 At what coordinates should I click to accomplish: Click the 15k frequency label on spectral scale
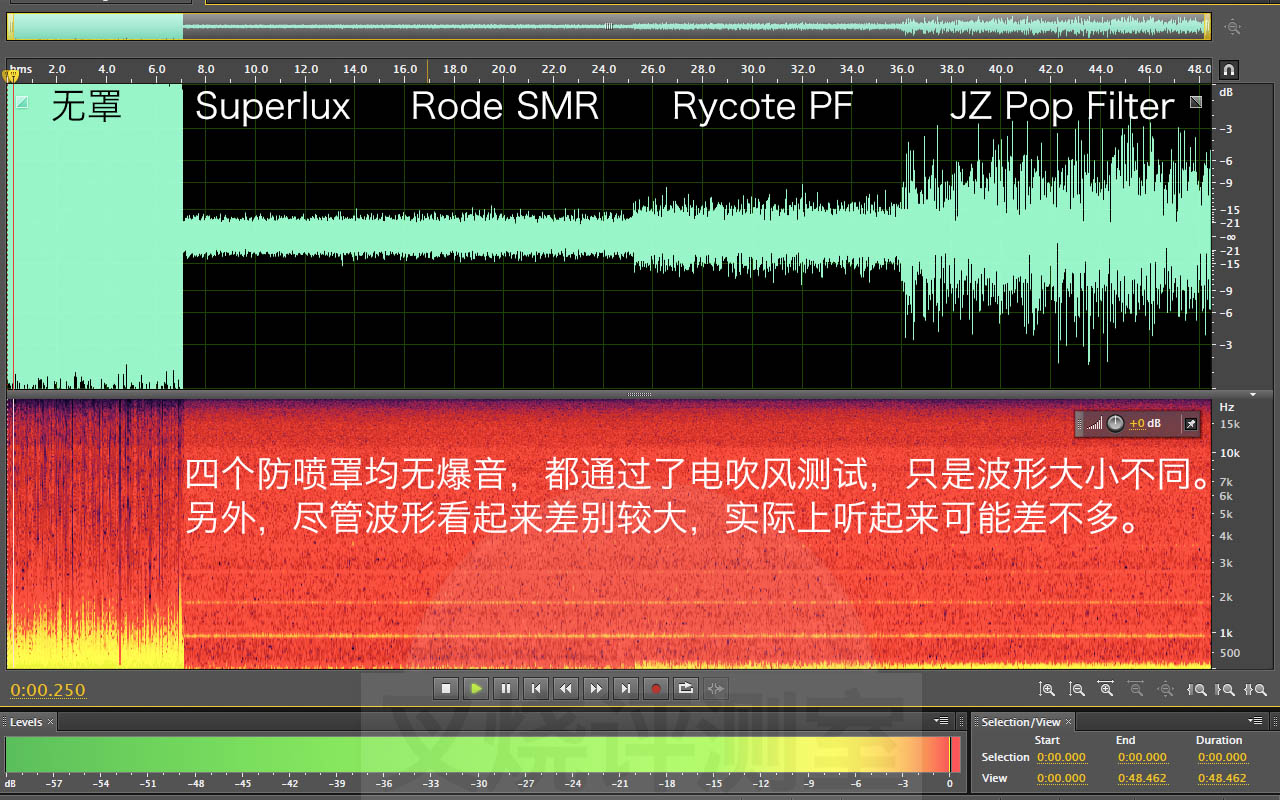point(1229,425)
